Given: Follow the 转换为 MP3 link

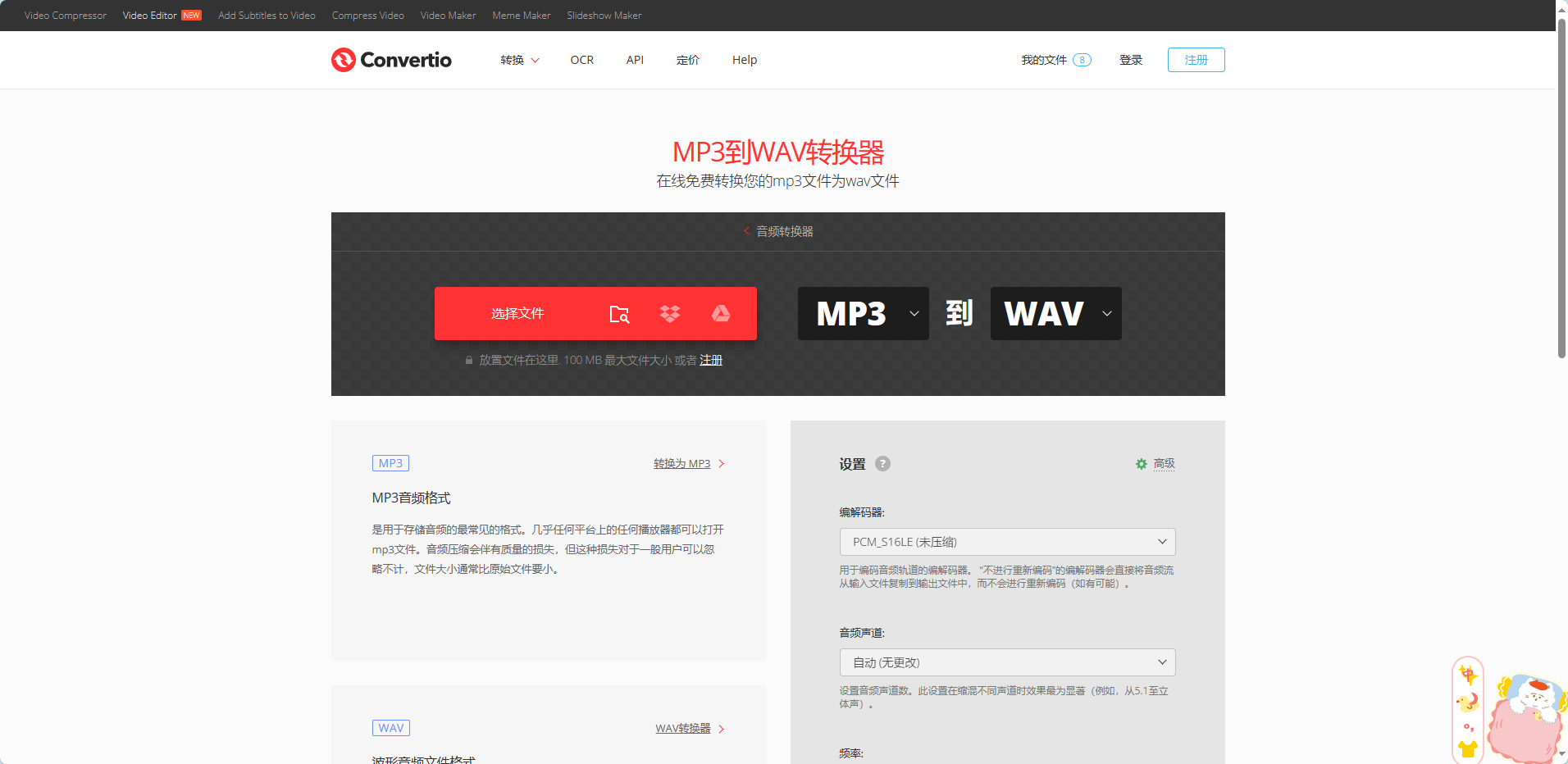Looking at the screenshot, I should click(x=681, y=463).
